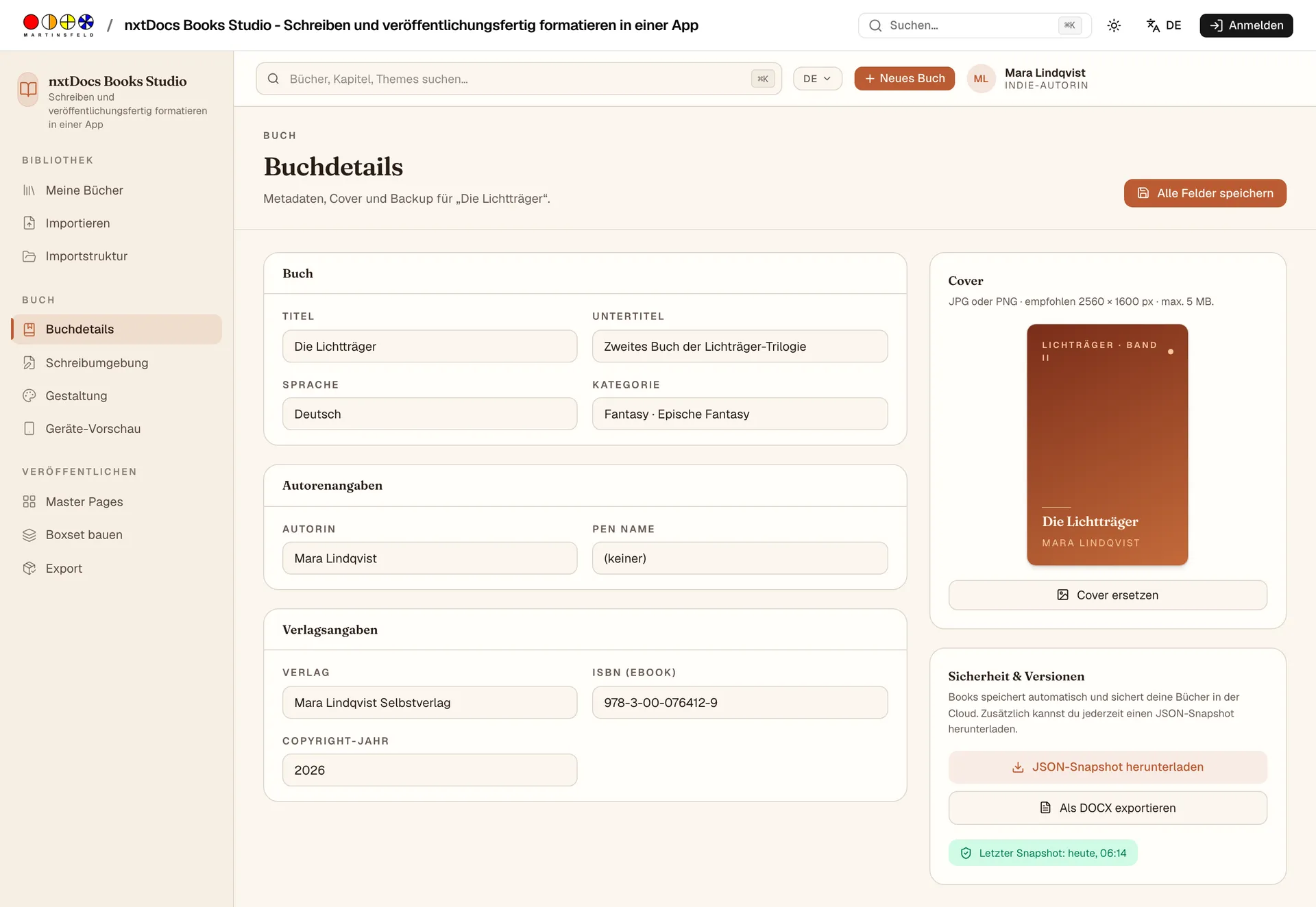Viewport: 1316px width, 907px height.
Task: Focus Bücher, Kapitel, Themes suchen field
Action: tap(519, 79)
